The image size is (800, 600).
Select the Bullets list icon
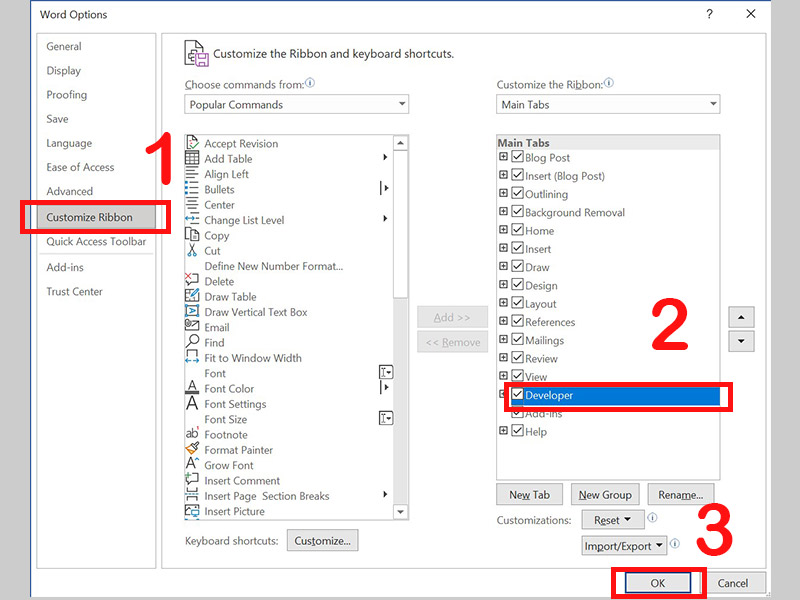pos(192,189)
